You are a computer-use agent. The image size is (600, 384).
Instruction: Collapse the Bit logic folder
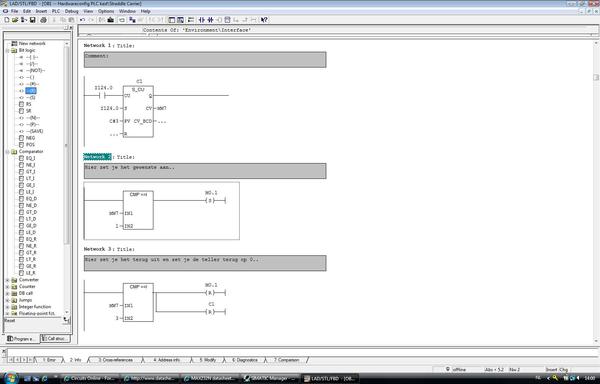[x=7, y=50]
